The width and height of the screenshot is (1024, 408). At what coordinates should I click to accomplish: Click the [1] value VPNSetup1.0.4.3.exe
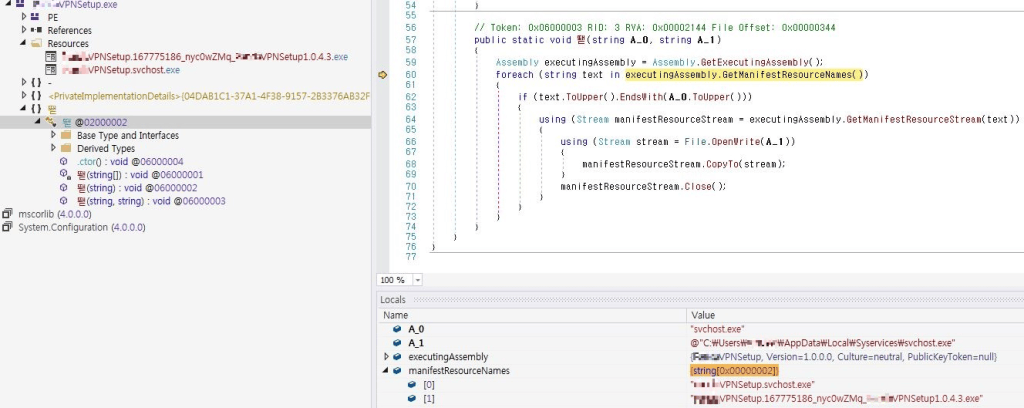pos(837,398)
